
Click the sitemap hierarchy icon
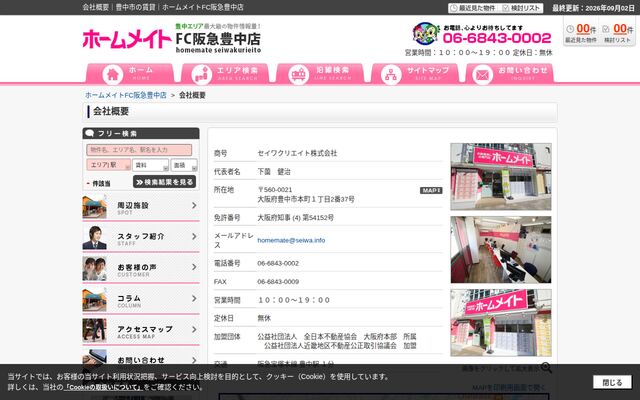click(391, 75)
